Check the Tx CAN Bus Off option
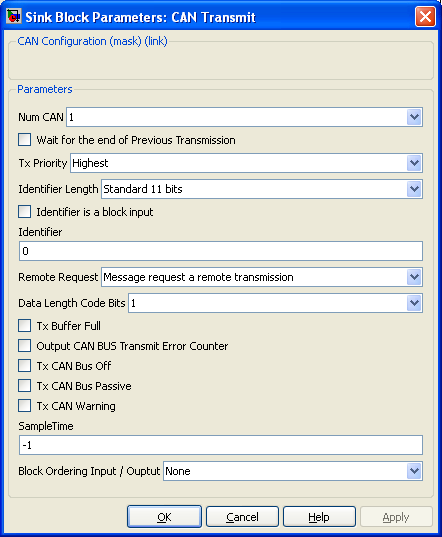This screenshot has height=537, width=442. coord(24,365)
